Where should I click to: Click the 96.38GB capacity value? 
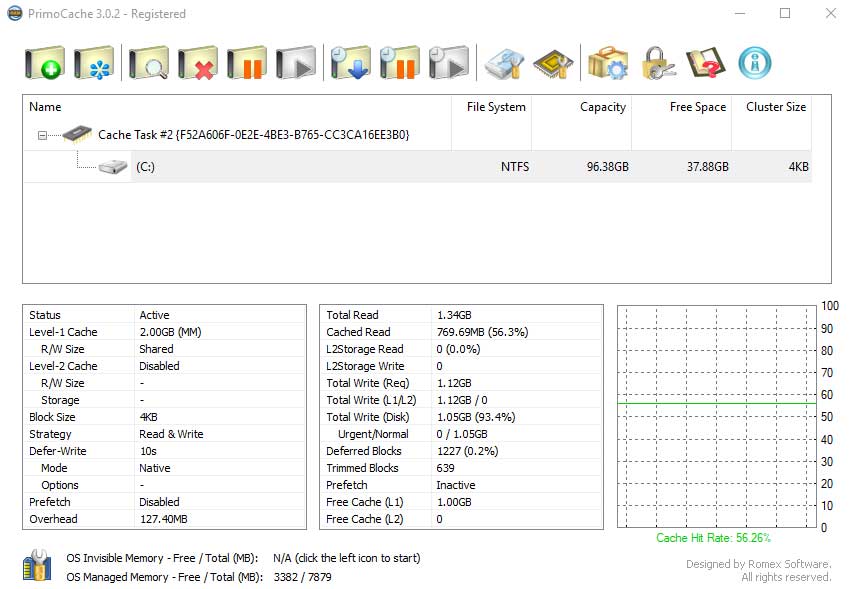click(x=607, y=167)
